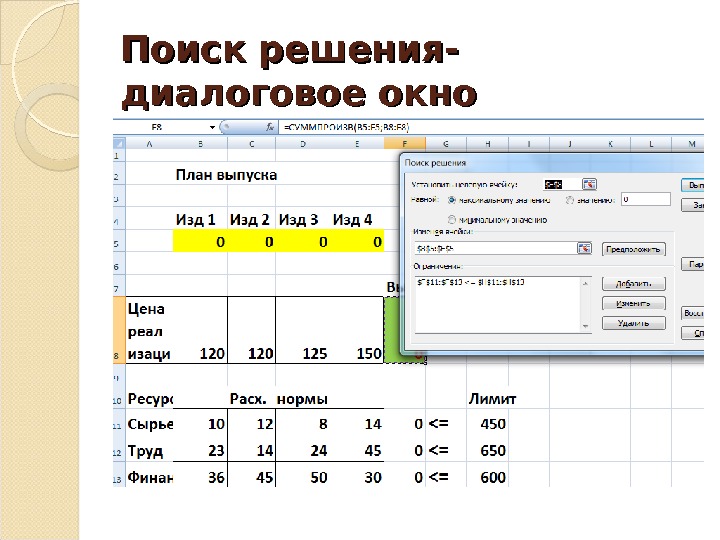Select the 'Изд 1' header cell
Screen dimensions: 720x540
[x=200, y=219]
